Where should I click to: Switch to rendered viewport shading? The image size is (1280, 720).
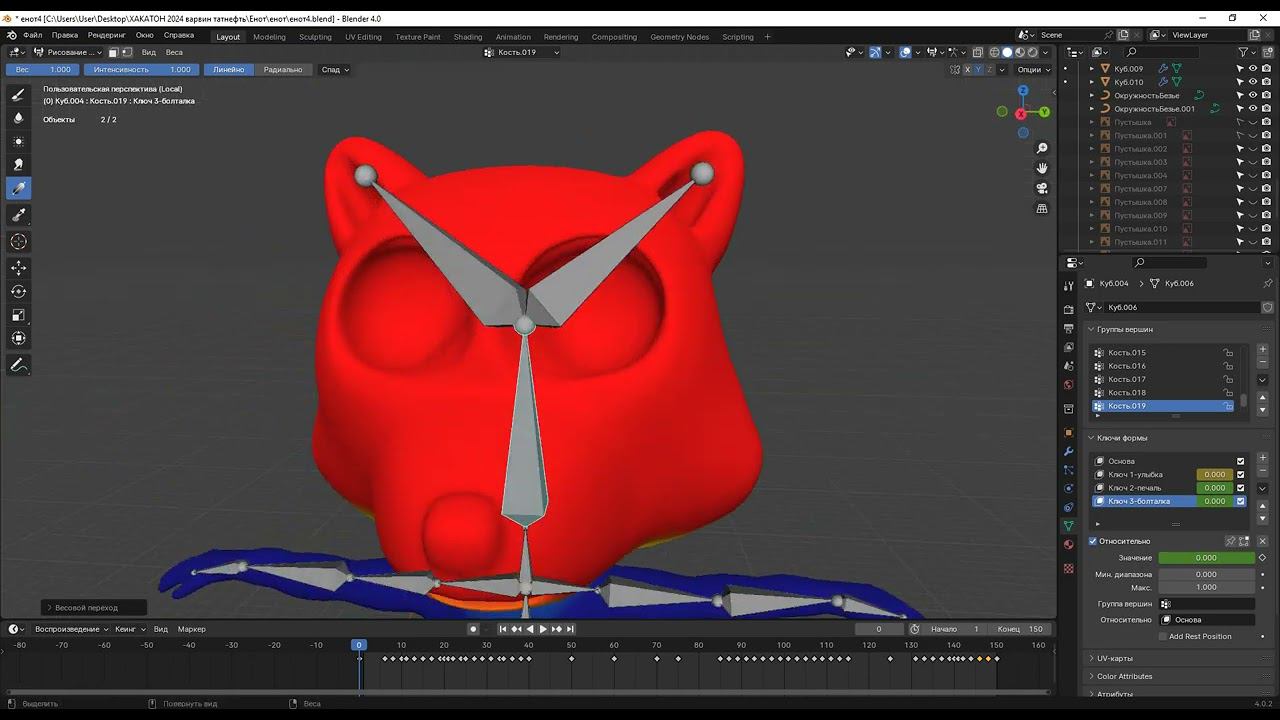point(1031,52)
